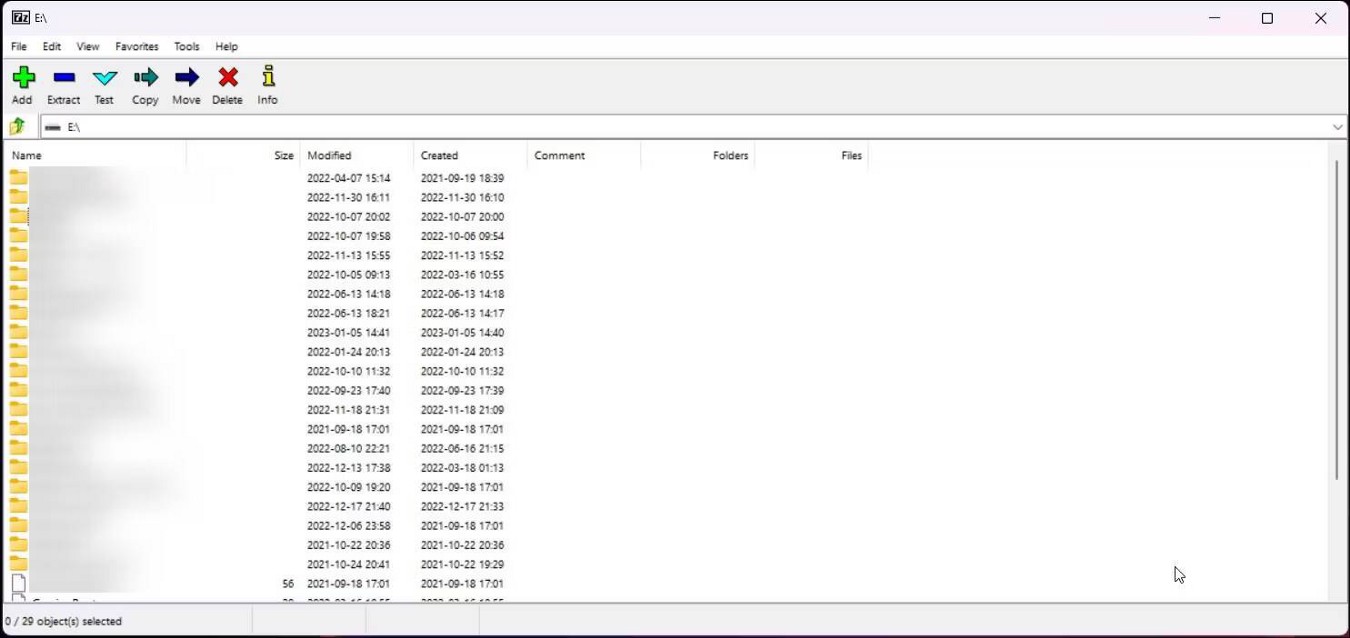
Task: Open the Favorites menu
Action: [136, 46]
